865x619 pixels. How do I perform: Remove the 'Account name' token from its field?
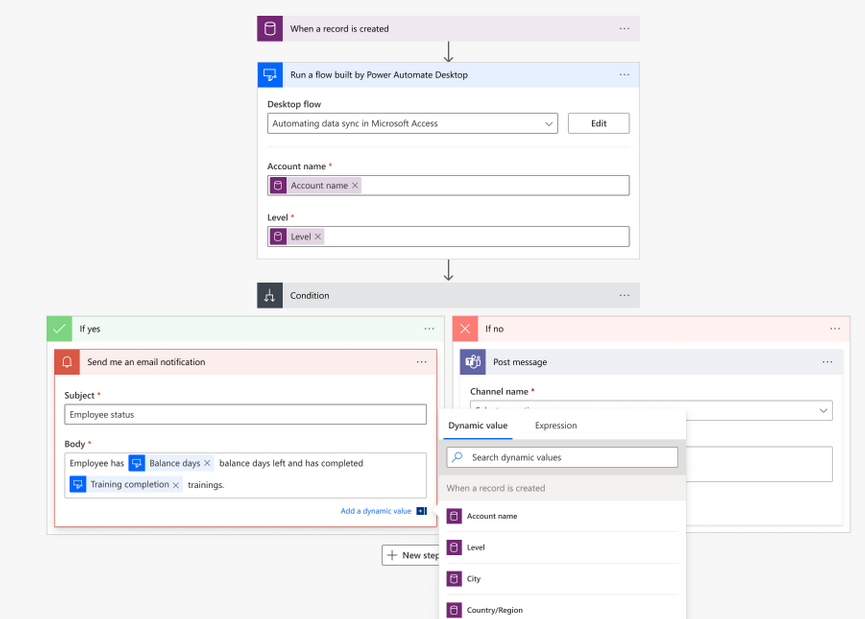coord(355,185)
